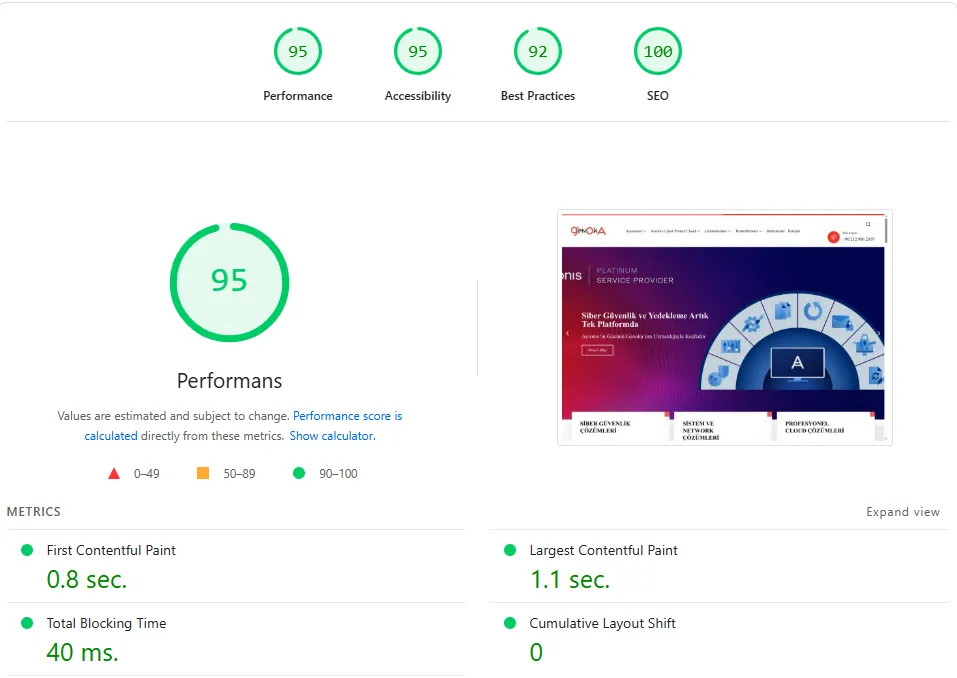Toggle the Expand view option for metrics
Image resolution: width=957 pixels, height=678 pixels.
pyautogui.click(x=902, y=512)
